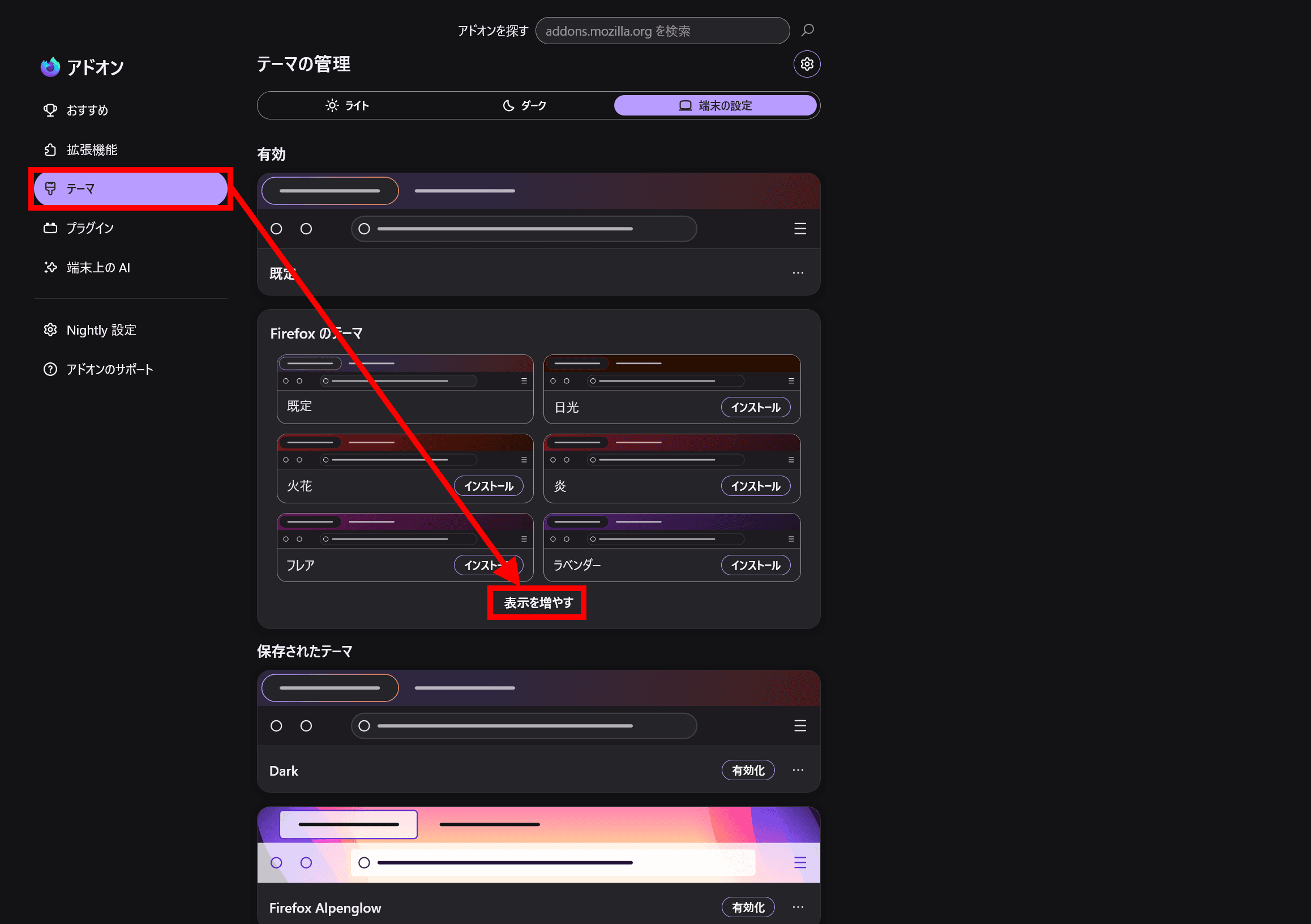The image size is (1311, 924).
Task: Open the プラグイン section
Action: click(131, 228)
